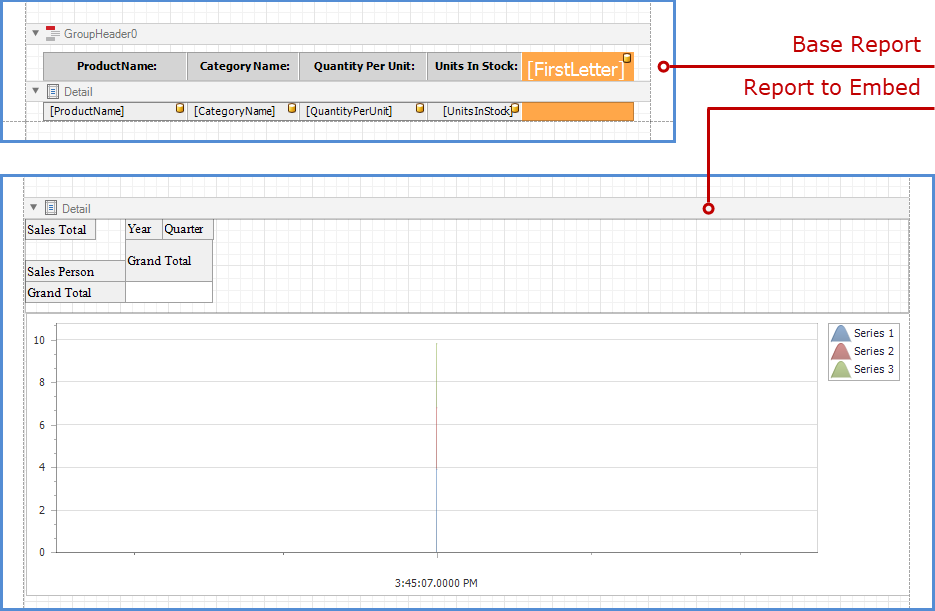Click the Series 1 legend color marker
The height and width of the screenshot is (611, 935).
coord(843,333)
